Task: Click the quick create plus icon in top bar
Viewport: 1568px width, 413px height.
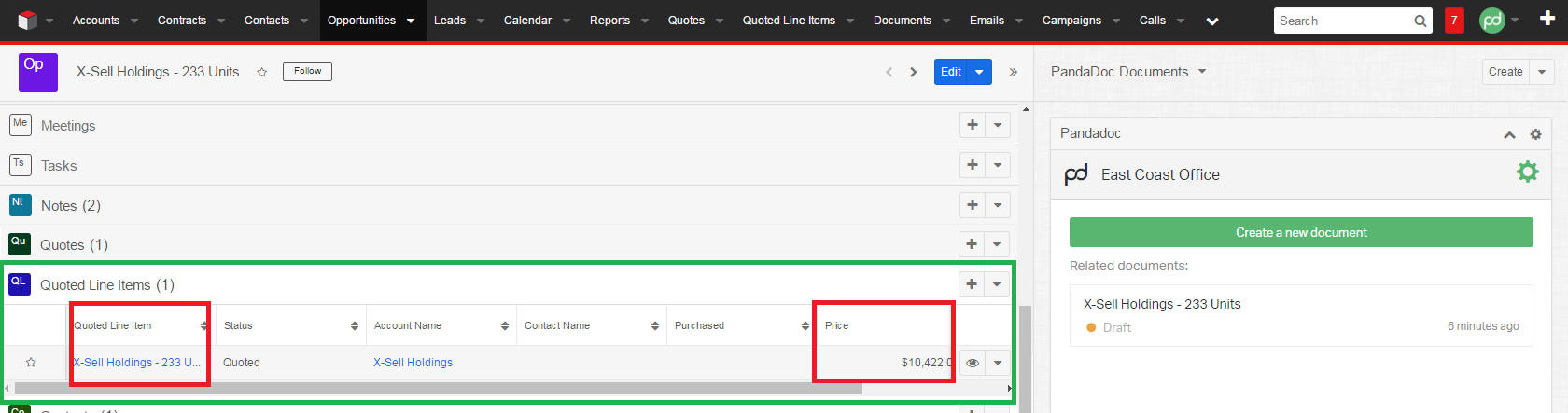Action: [x=1547, y=20]
